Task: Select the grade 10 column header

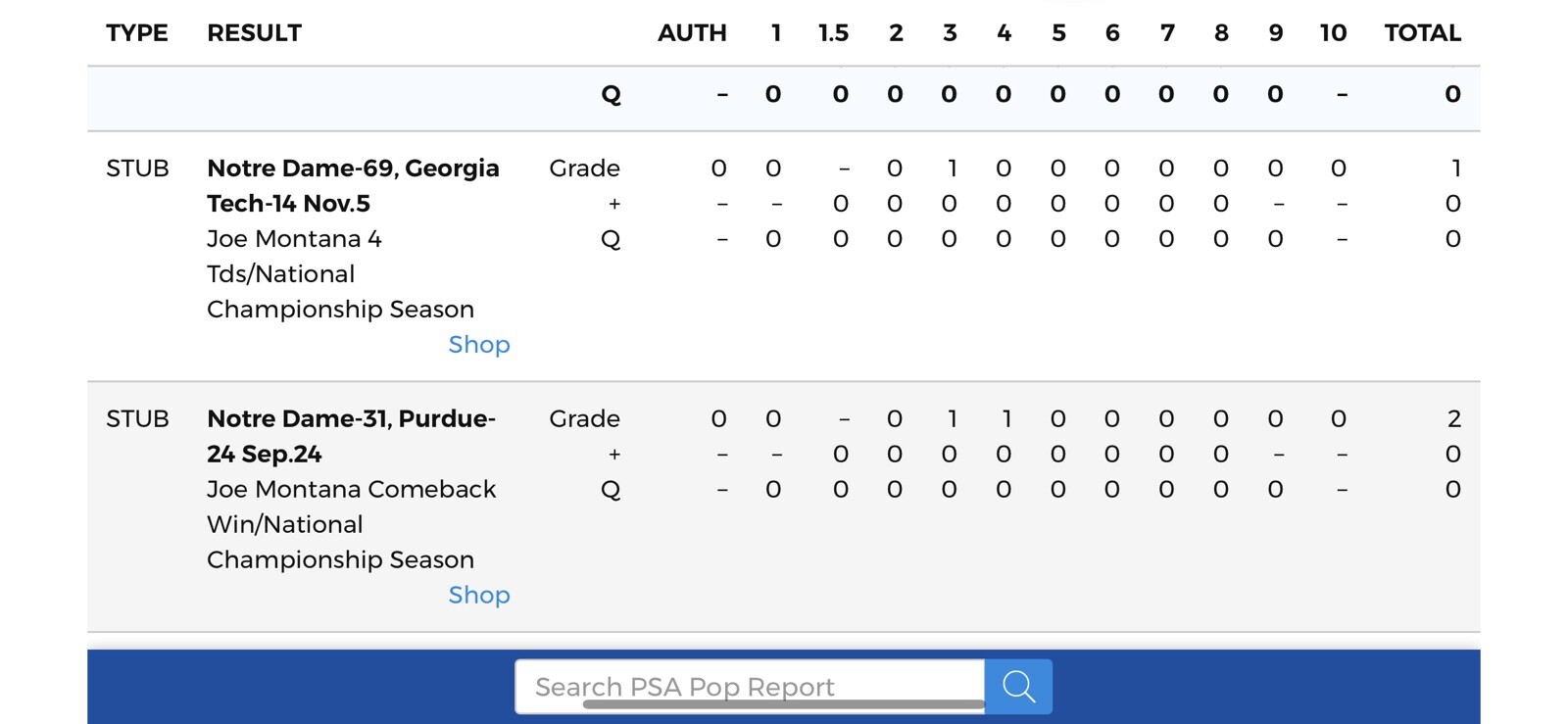Action: pos(1333,33)
